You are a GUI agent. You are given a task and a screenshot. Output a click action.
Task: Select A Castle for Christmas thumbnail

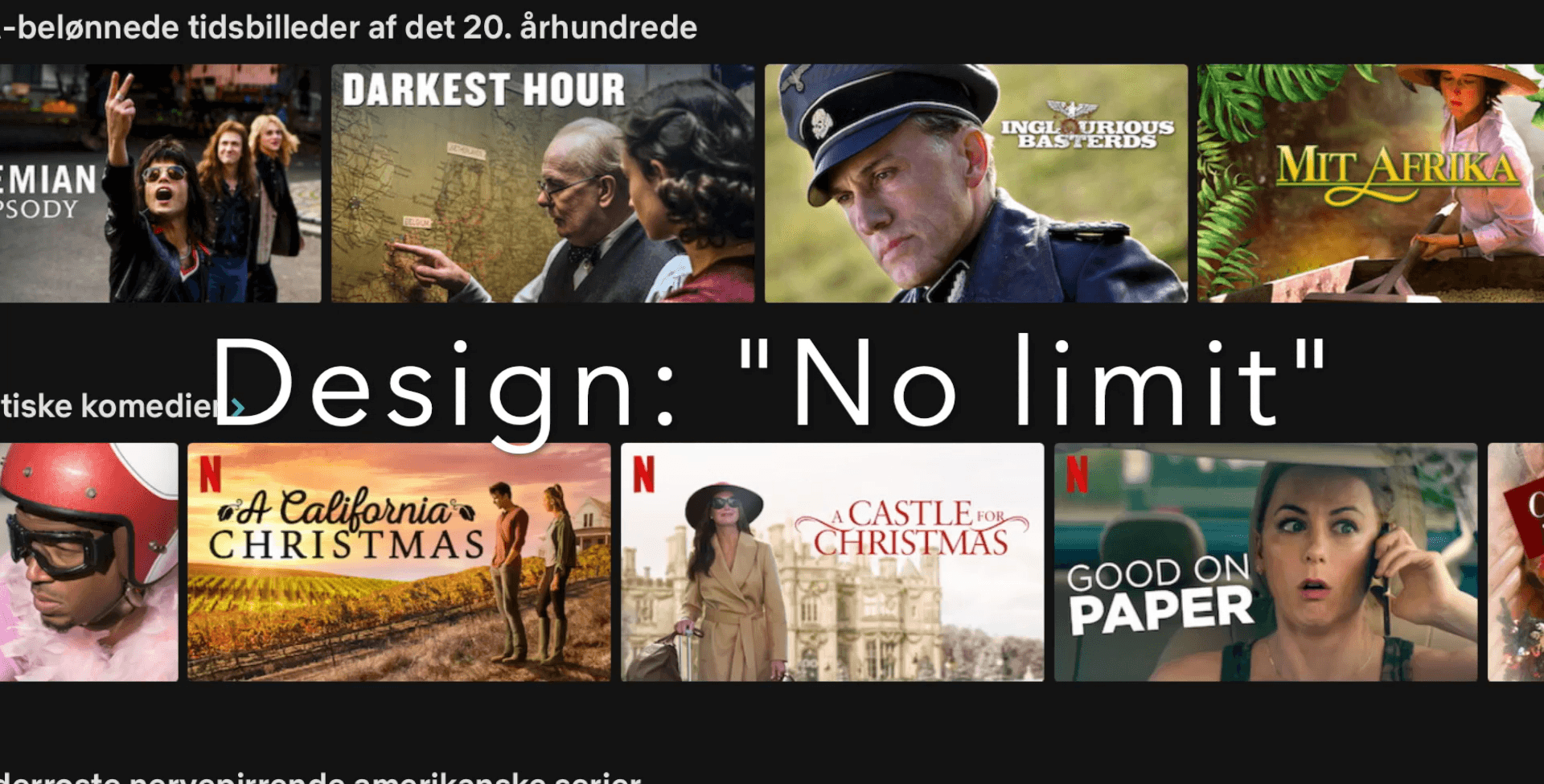coord(832,562)
